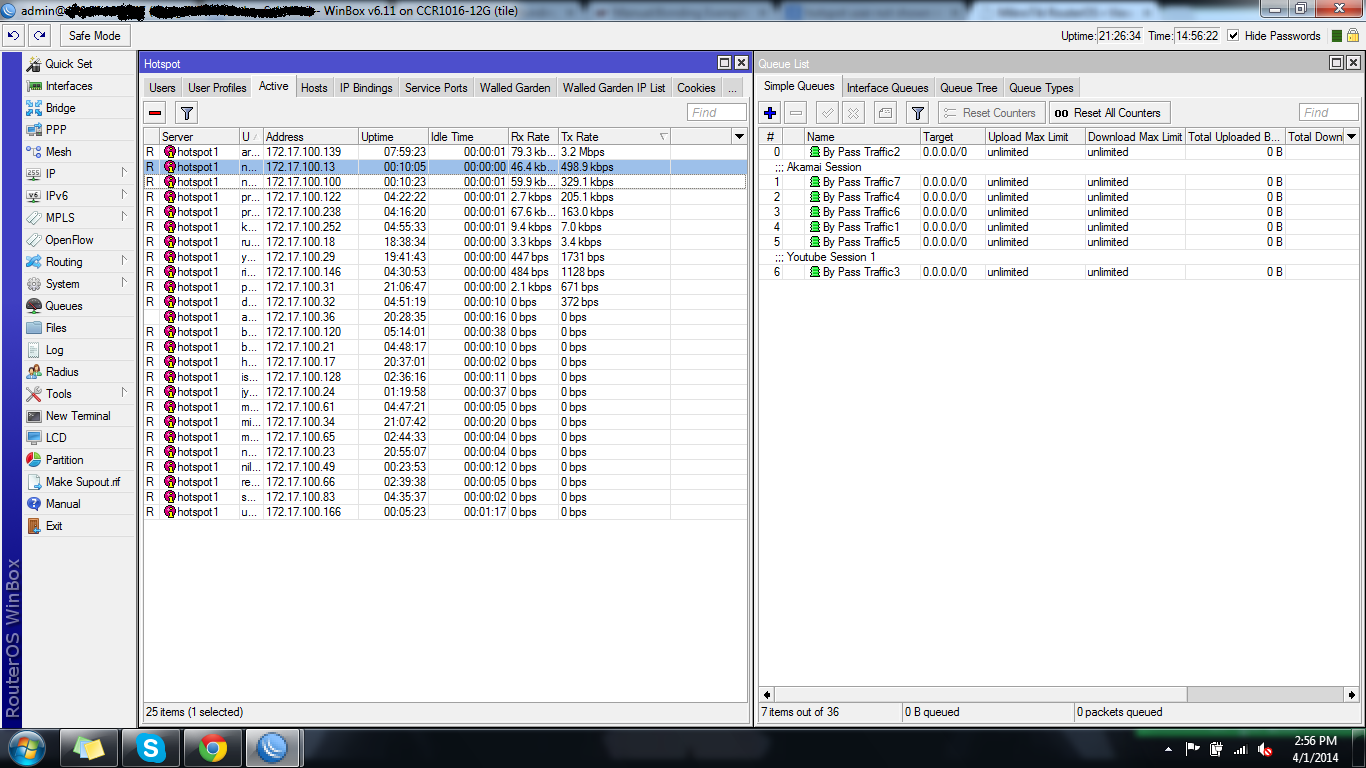Switch to the Walled Garden IP List tab
The image size is (1366, 768).
[x=614, y=88]
